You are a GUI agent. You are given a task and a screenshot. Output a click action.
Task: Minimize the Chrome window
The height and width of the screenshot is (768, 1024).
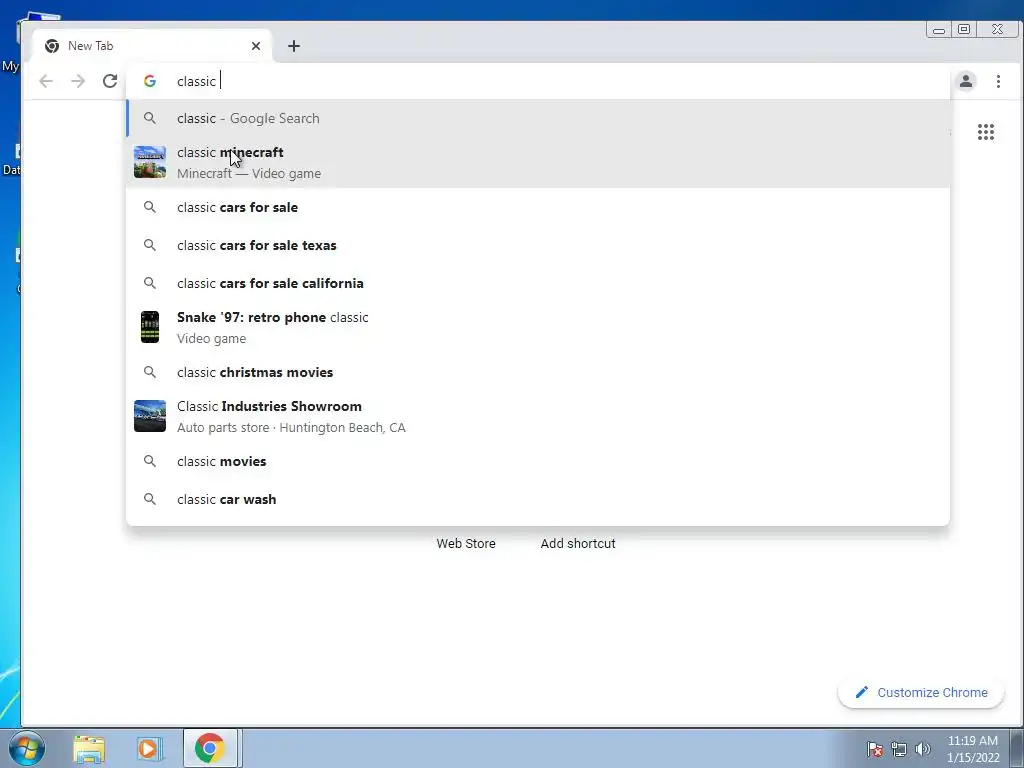pos(939,29)
